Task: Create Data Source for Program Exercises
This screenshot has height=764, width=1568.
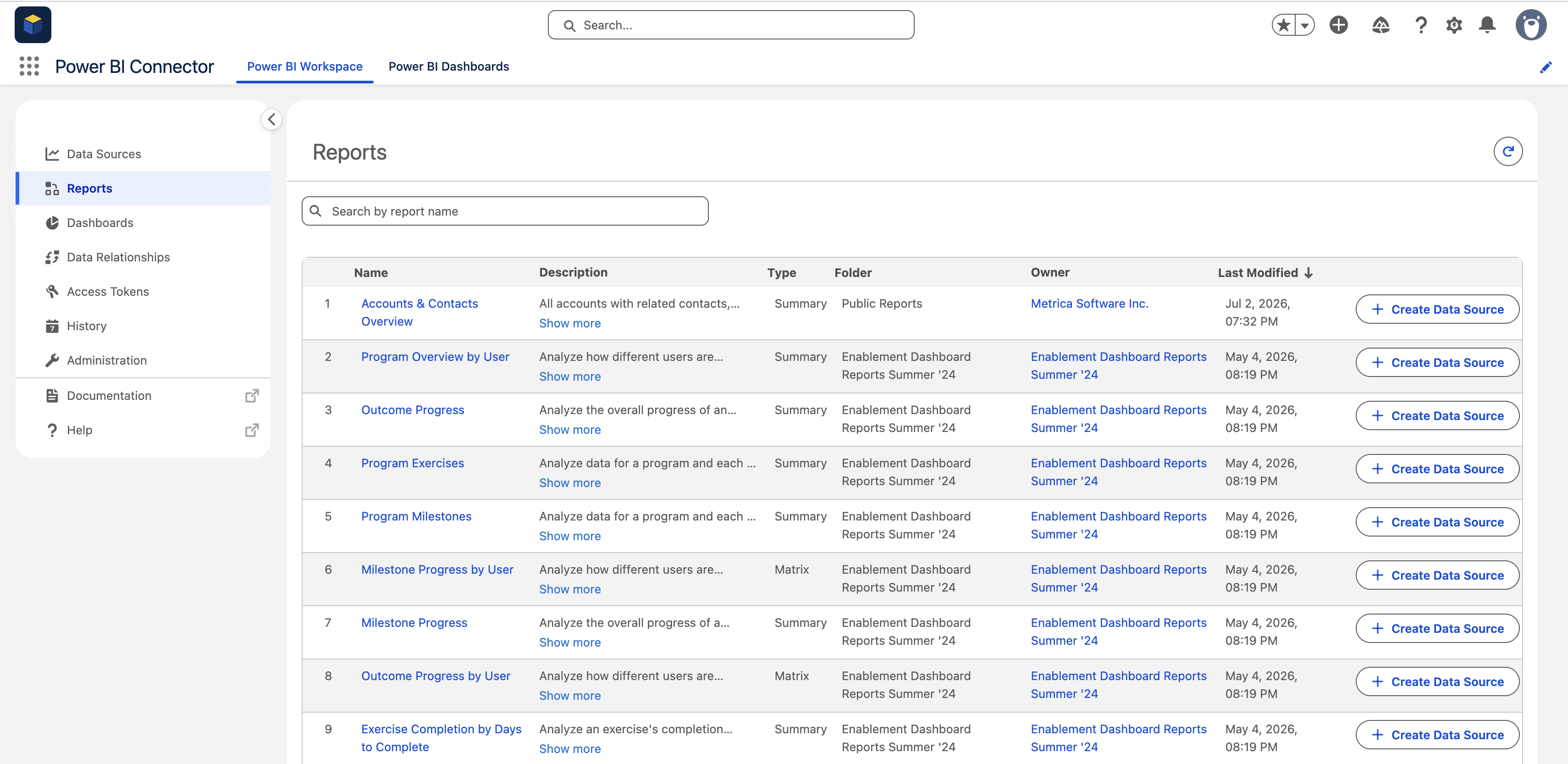Action: 1437,469
